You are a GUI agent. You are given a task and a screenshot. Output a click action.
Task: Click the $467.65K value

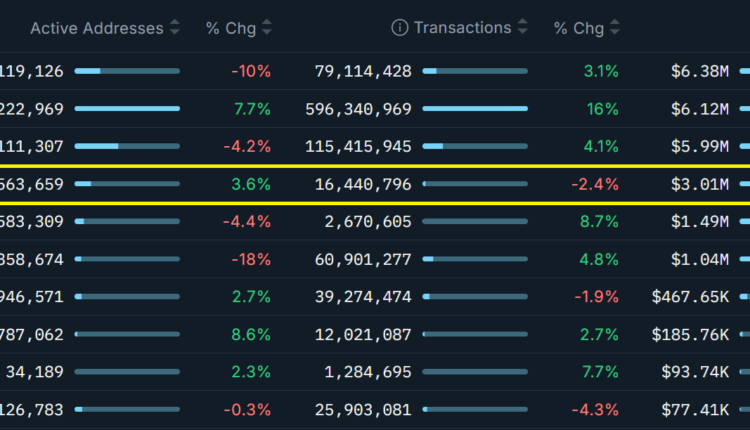pos(690,297)
